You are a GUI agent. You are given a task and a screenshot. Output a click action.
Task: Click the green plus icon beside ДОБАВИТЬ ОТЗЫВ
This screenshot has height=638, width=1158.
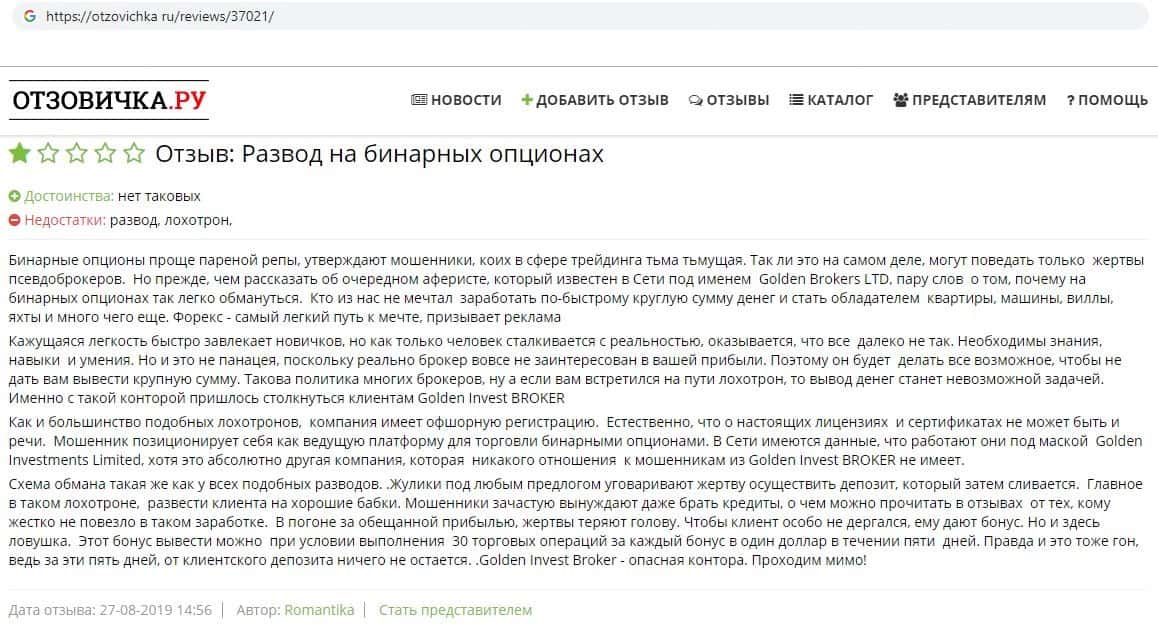point(527,100)
